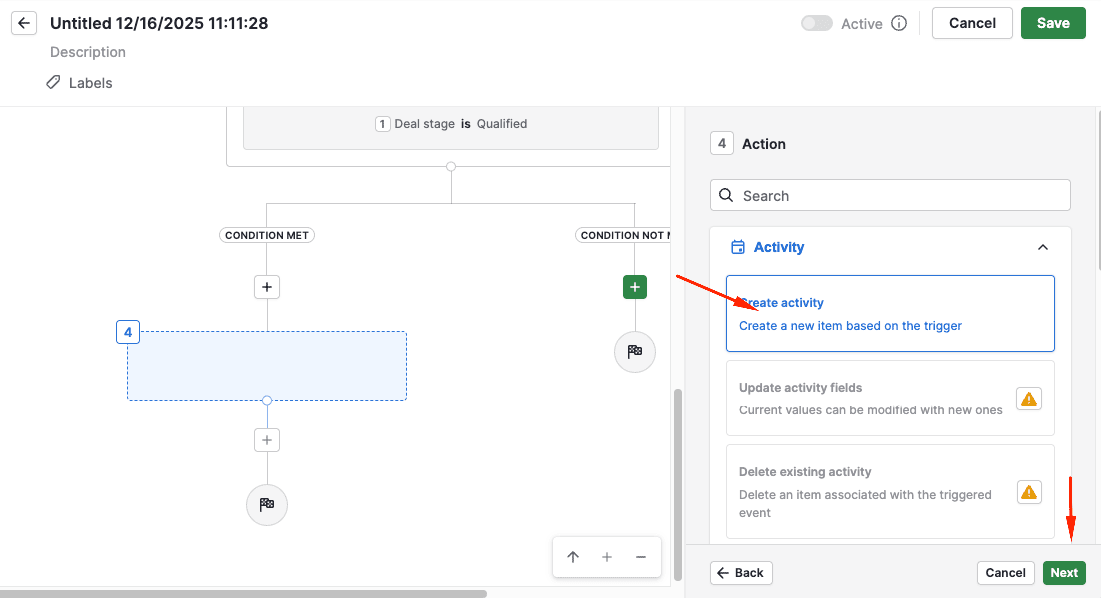Click the action Search field

pyautogui.click(x=890, y=196)
